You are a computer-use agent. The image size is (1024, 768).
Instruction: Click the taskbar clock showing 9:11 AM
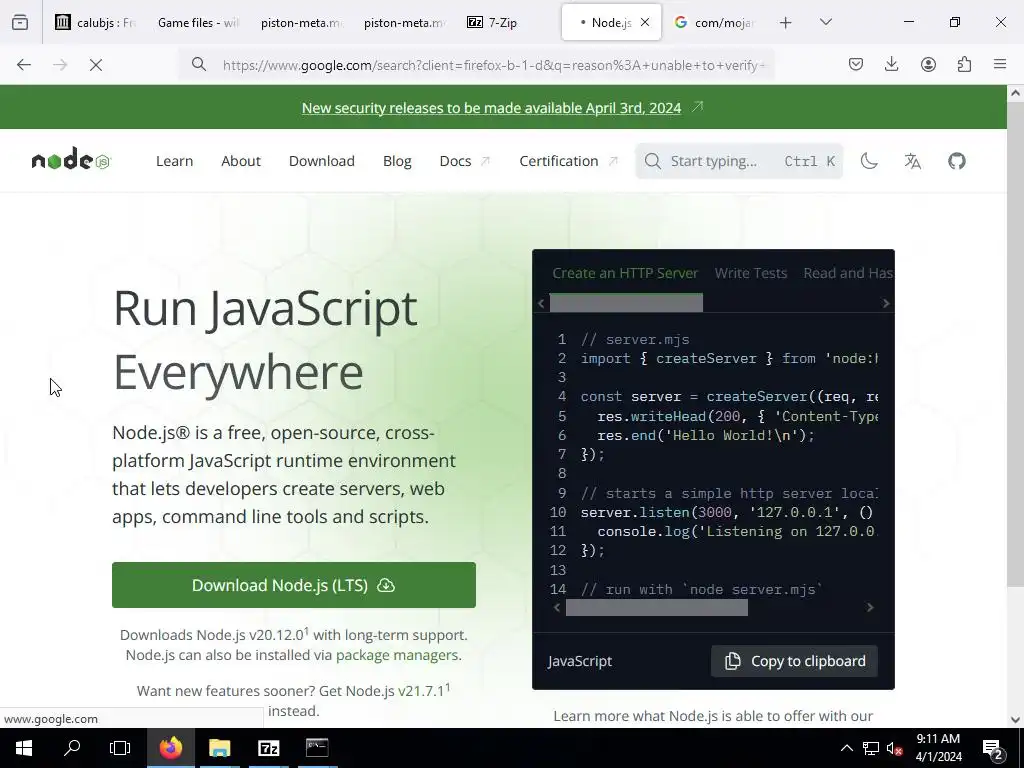point(938,748)
